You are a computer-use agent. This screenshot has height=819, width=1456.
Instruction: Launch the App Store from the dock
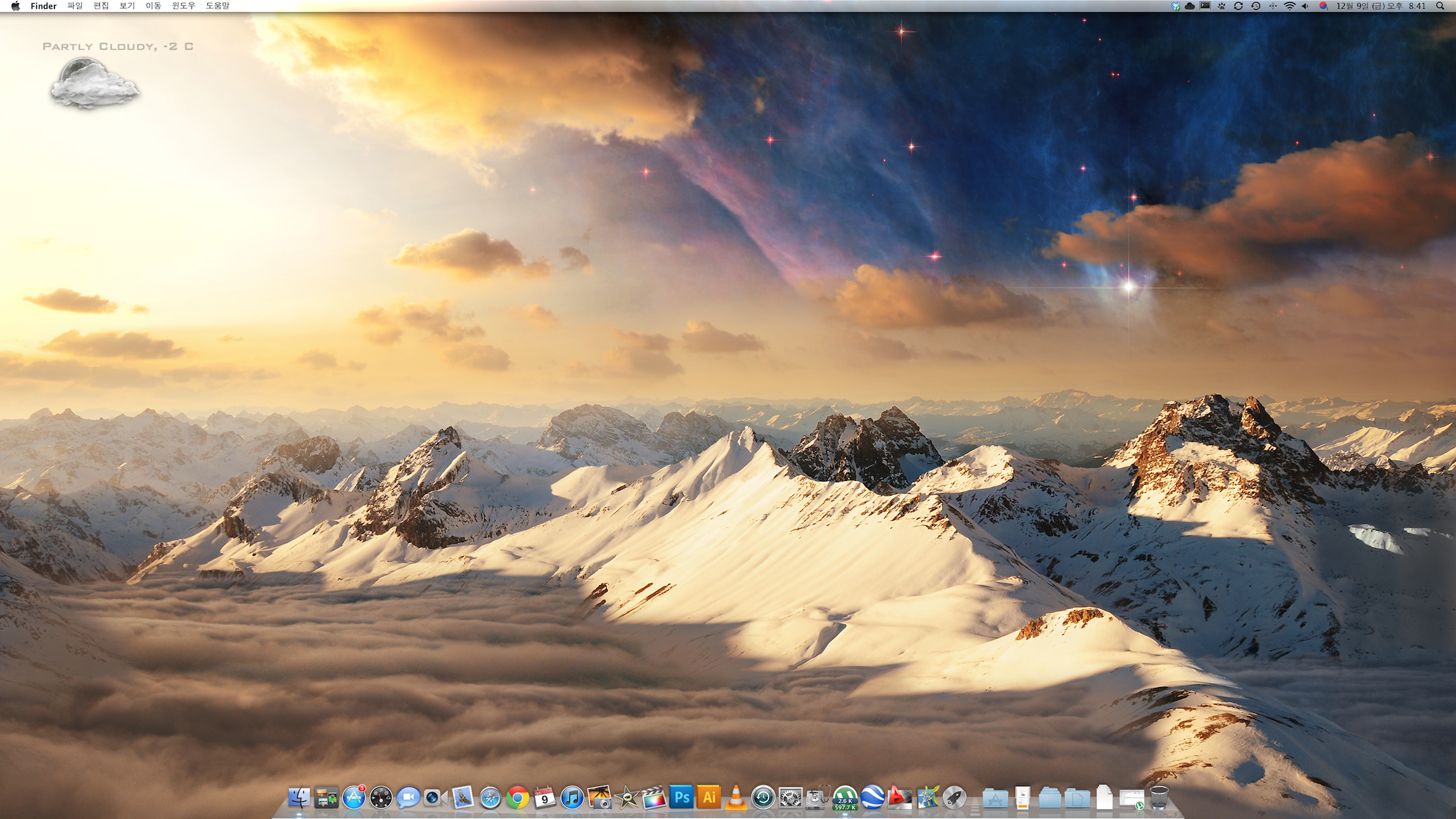click(354, 798)
